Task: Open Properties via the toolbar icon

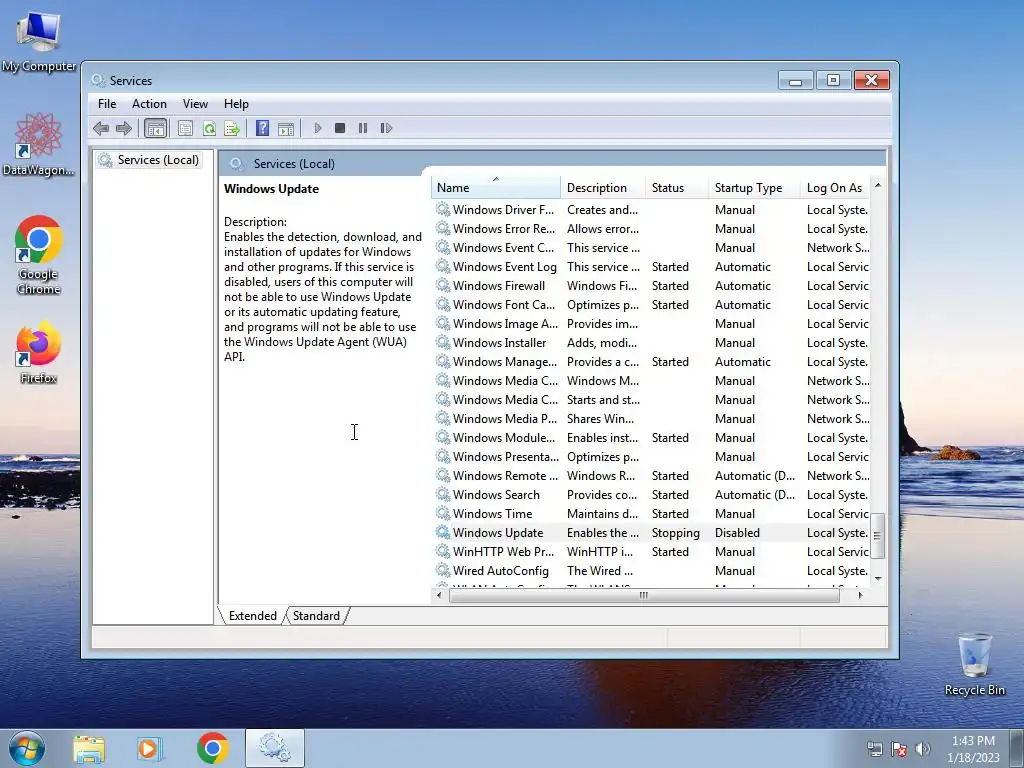Action: click(x=185, y=128)
